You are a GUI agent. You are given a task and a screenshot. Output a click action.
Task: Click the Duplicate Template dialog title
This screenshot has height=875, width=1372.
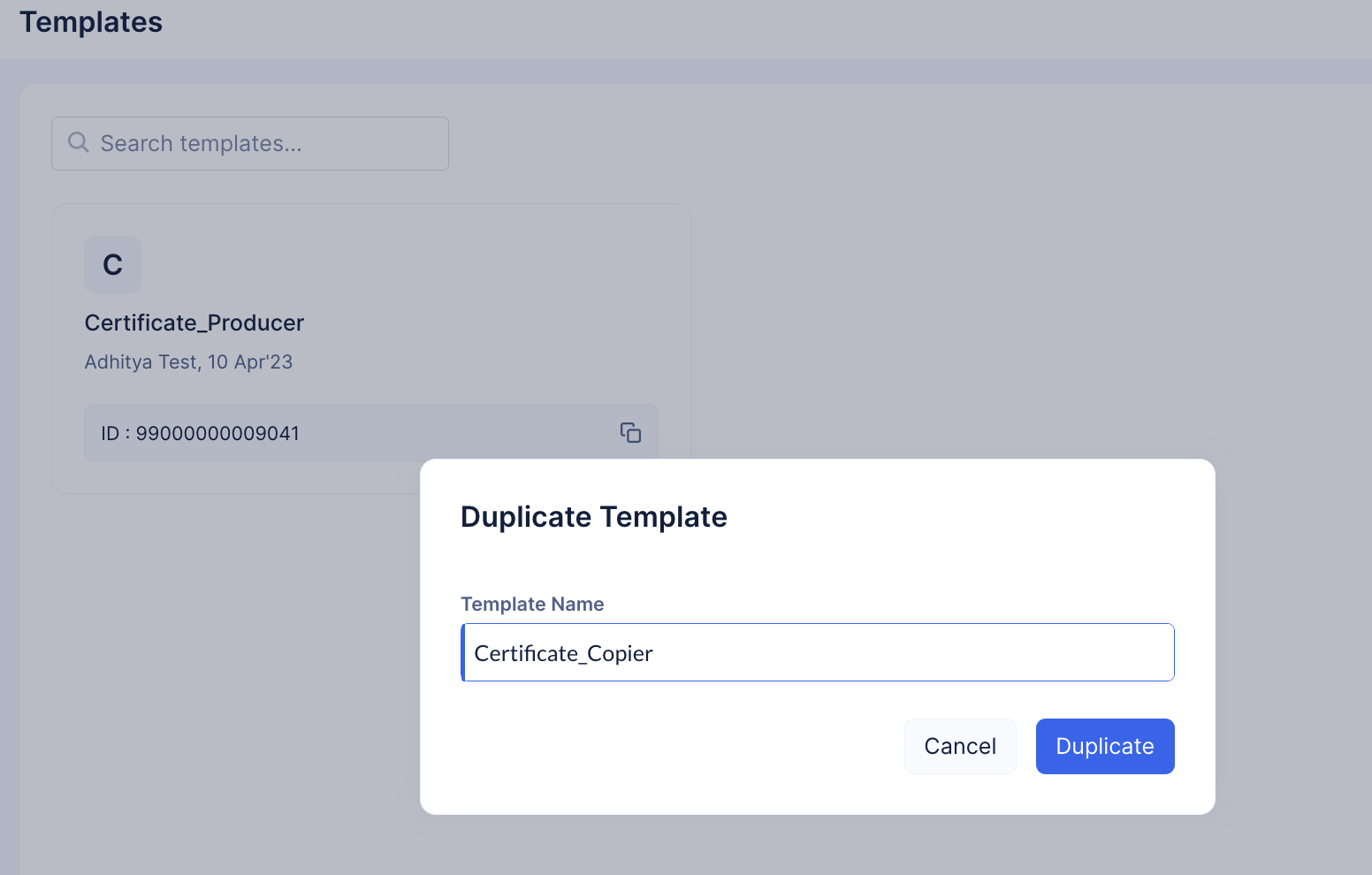pyautogui.click(x=593, y=516)
